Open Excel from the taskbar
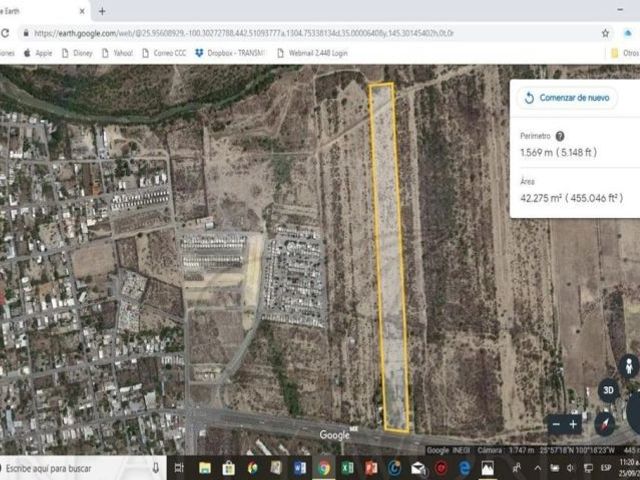 [347, 468]
